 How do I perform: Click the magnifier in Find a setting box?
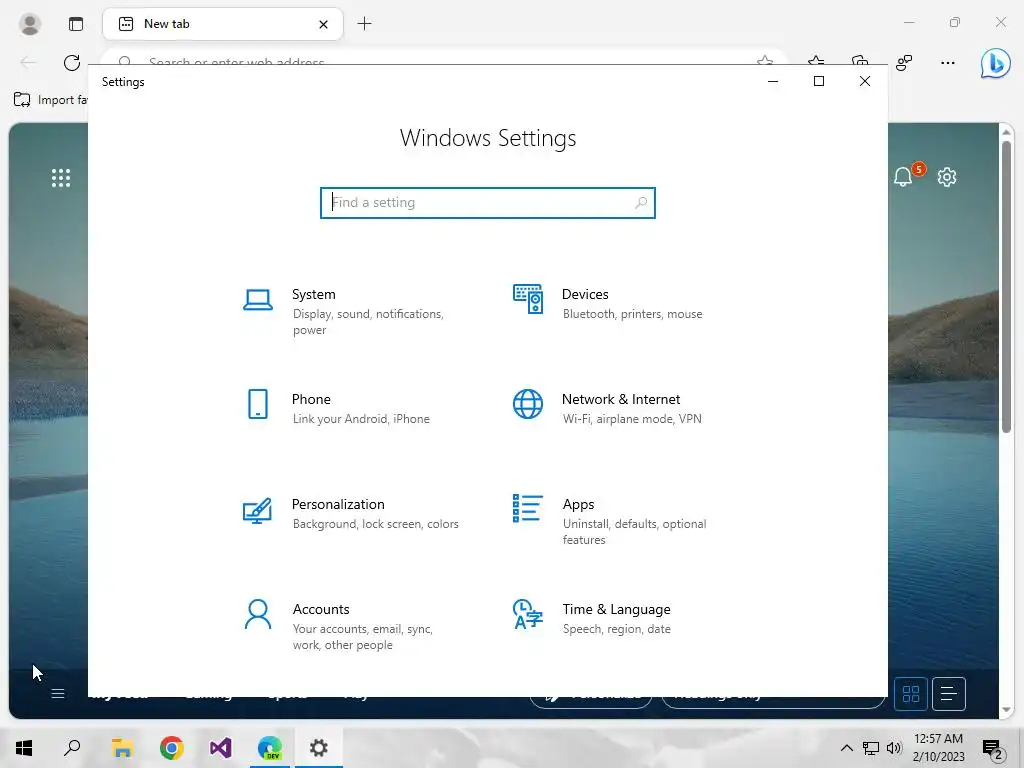pyautogui.click(x=641, y=202)
